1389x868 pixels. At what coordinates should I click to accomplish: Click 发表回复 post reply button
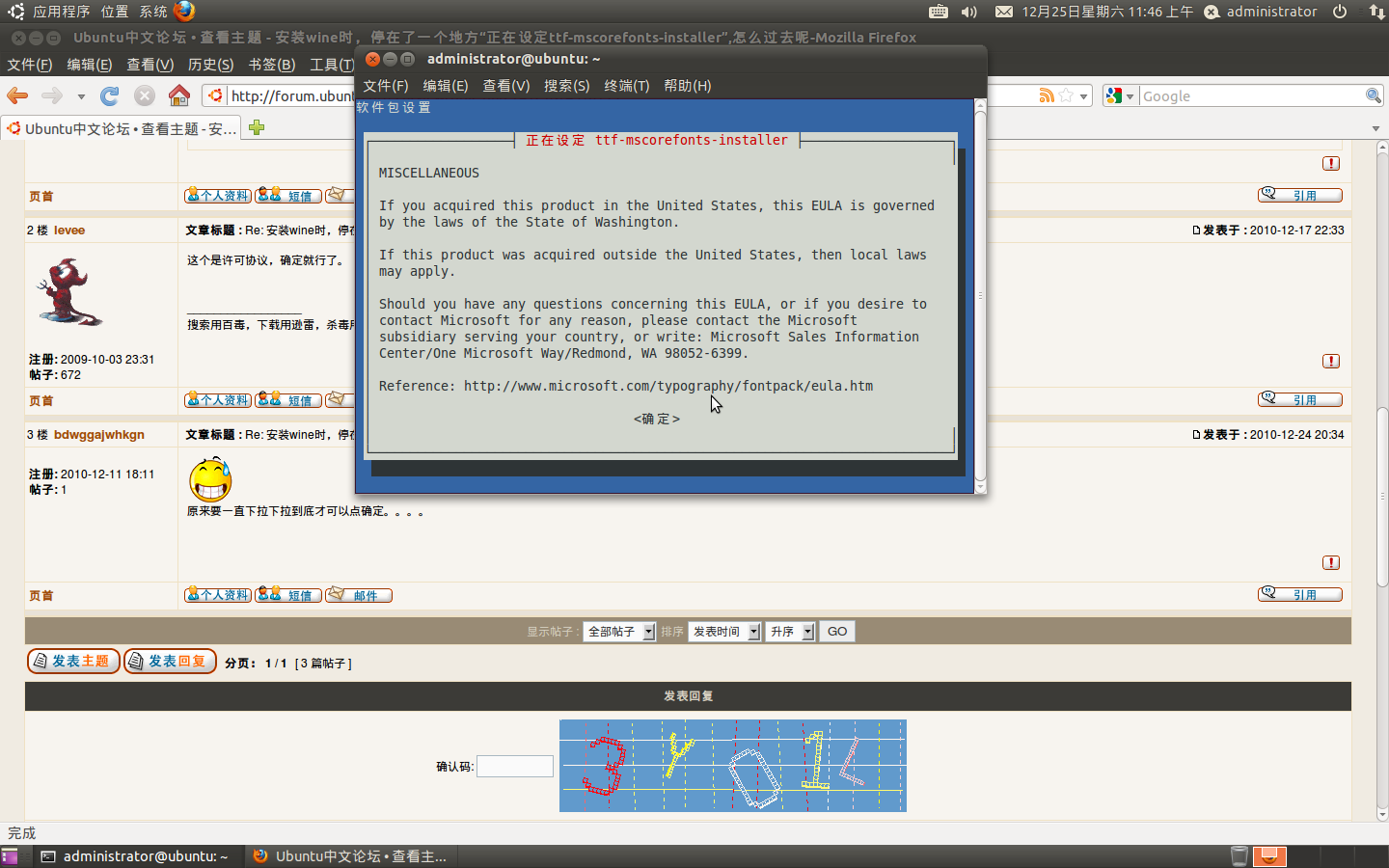coord(170,662)
